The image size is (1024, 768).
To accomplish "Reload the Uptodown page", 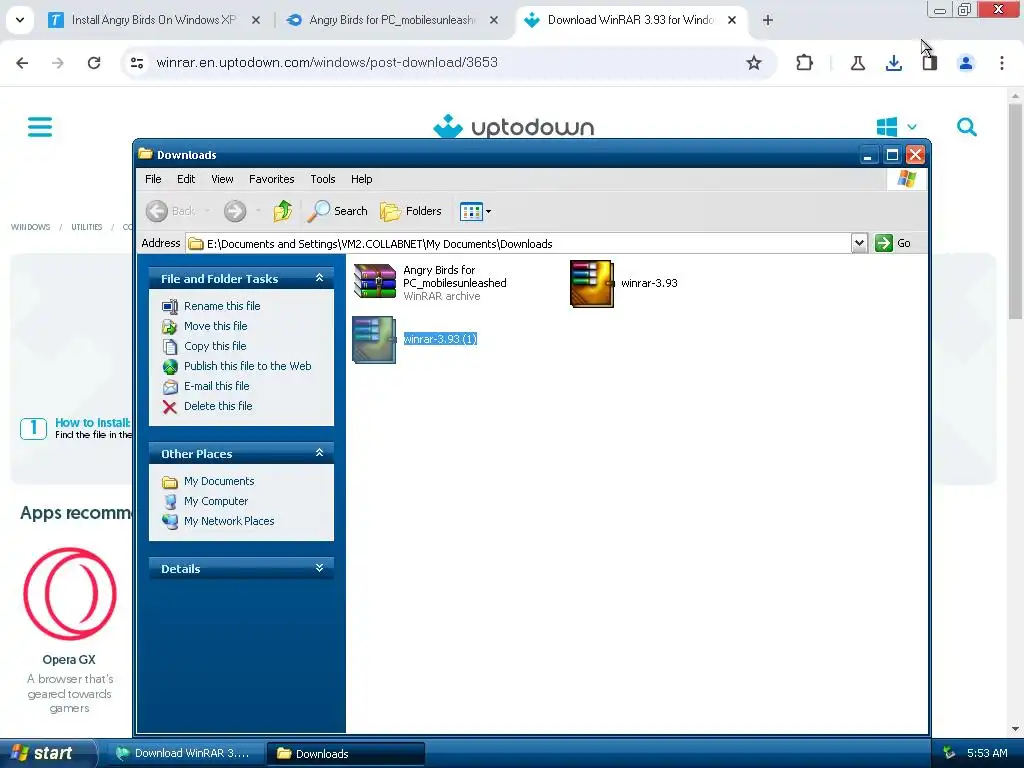I will click(x=94, y=63).
